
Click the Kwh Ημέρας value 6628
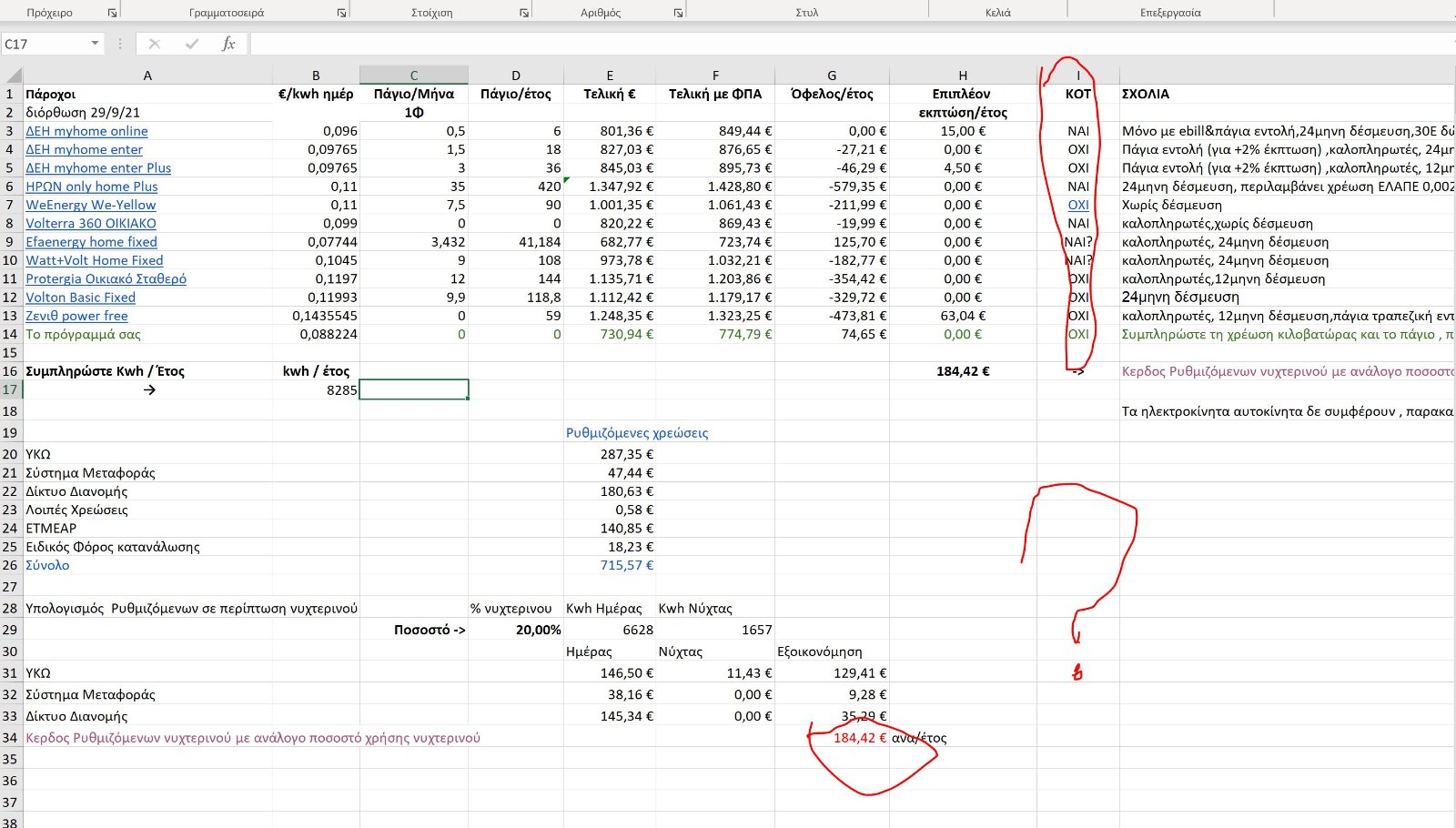point(610,630)
